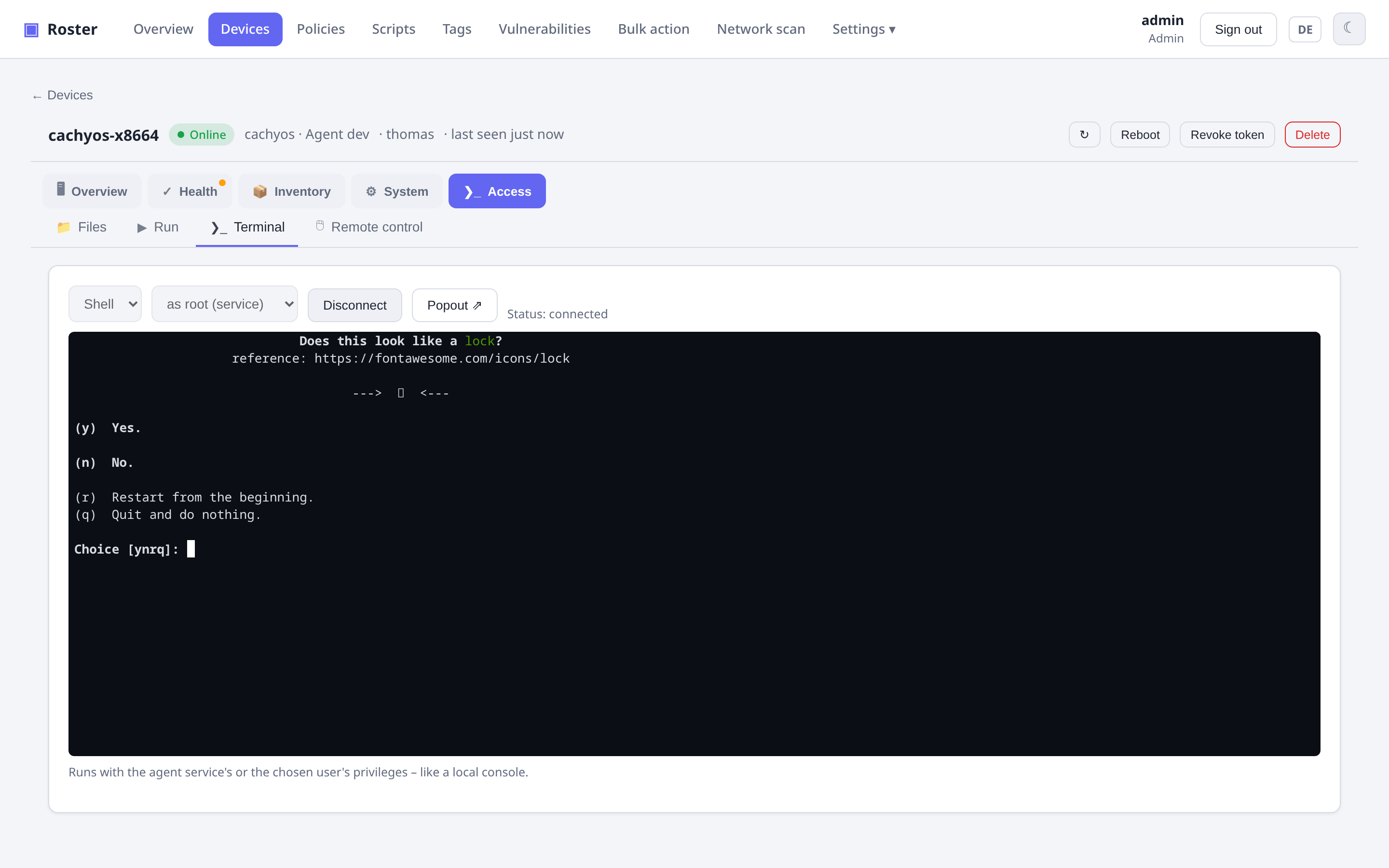Click the cachyos-x8664 device name heading
Screen dimensions: 1389x868
click(x=103, y=135)
